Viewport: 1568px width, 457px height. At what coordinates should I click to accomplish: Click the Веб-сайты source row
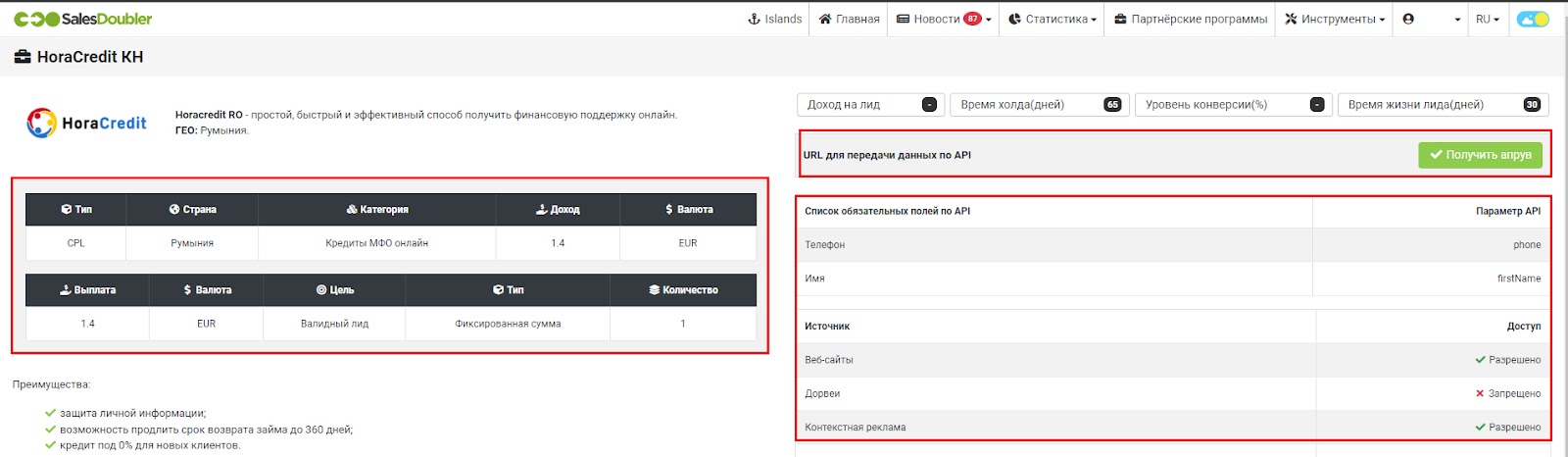coord(1172,360)
